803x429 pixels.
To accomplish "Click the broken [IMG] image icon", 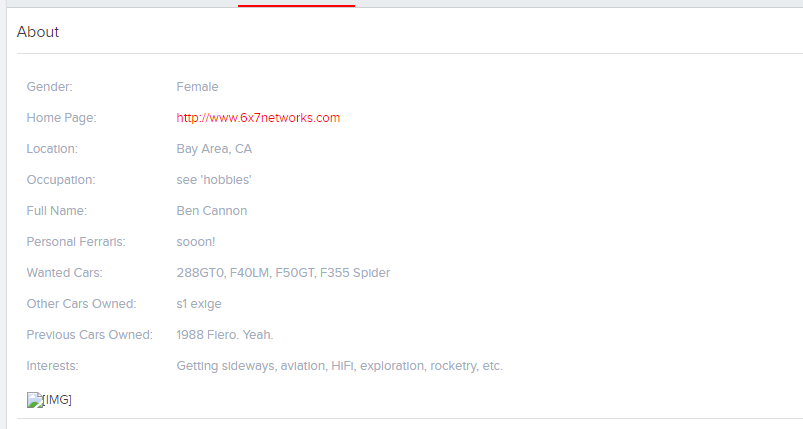I will click(x=35, y=400).
